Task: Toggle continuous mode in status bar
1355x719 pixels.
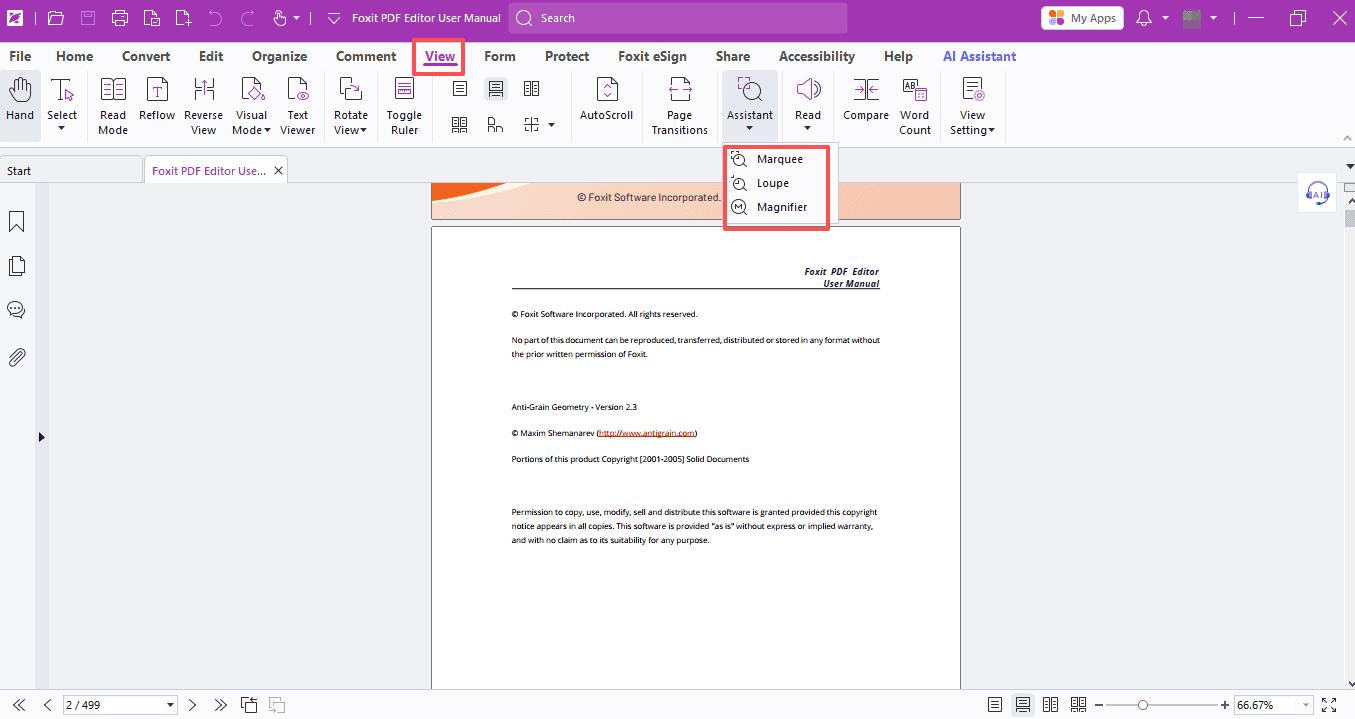Action: (1023, 705)
